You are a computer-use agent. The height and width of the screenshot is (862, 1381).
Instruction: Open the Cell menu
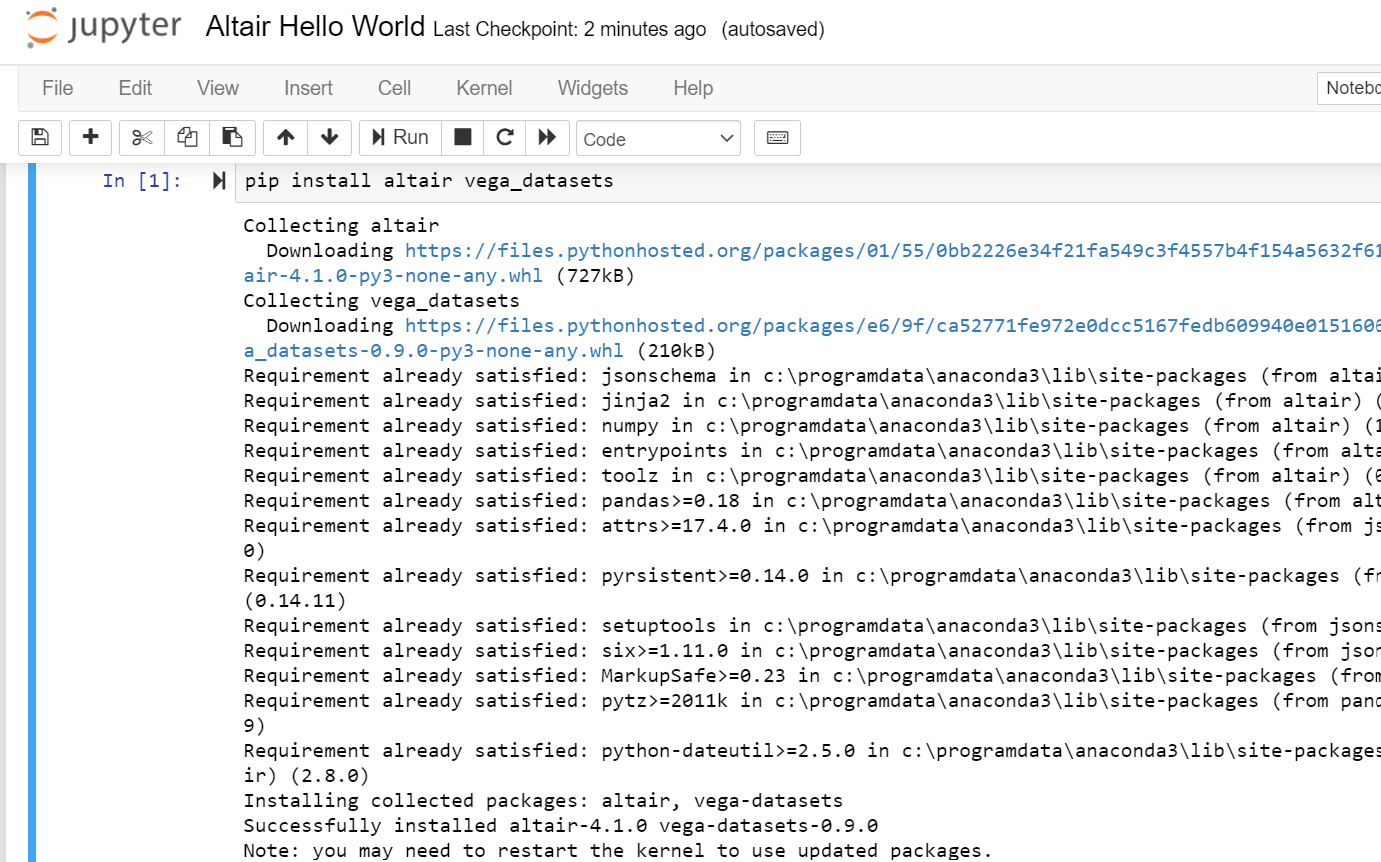pos(393,88)
